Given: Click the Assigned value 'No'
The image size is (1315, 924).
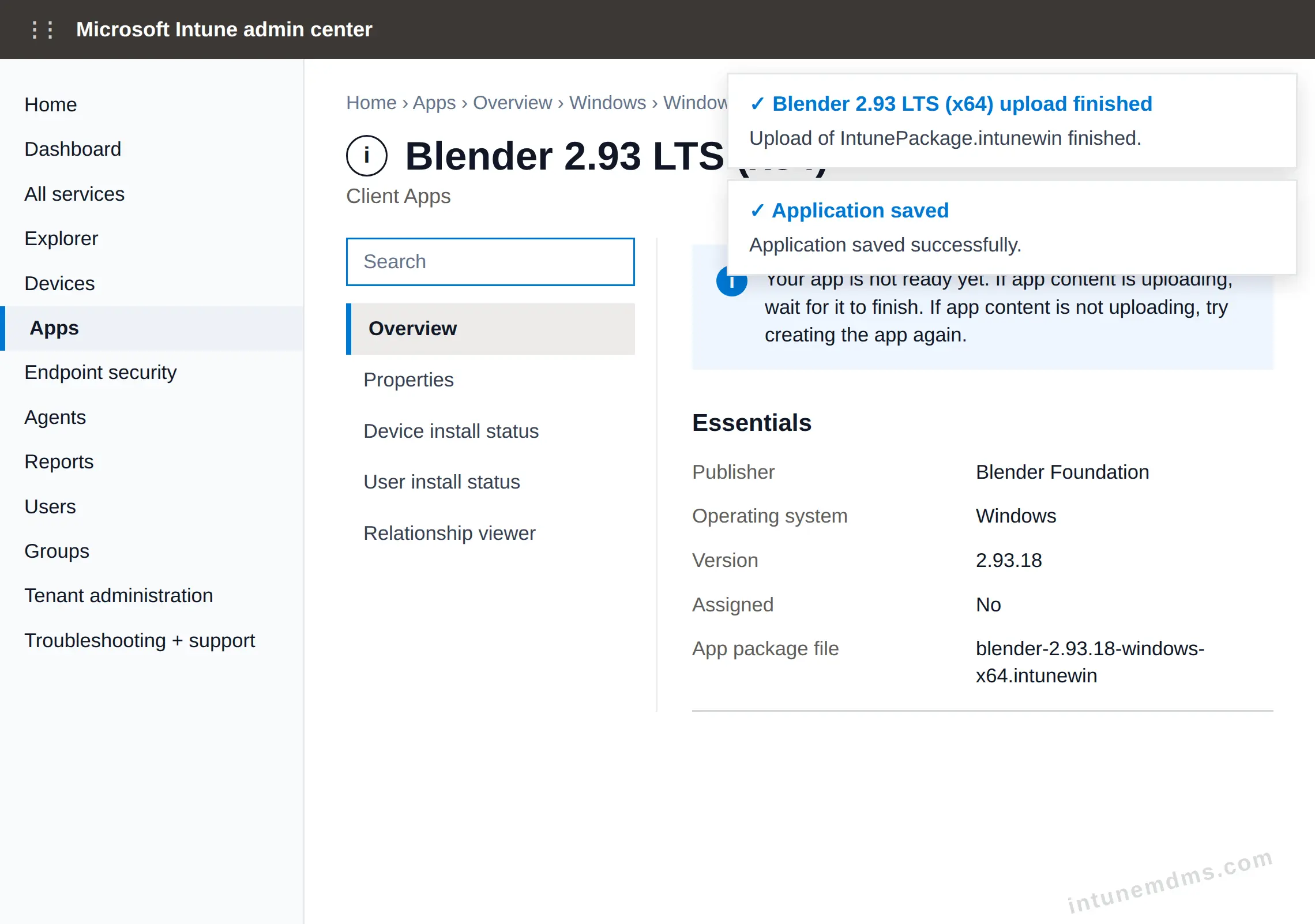Looking at the screenshot, I should 988,605.
